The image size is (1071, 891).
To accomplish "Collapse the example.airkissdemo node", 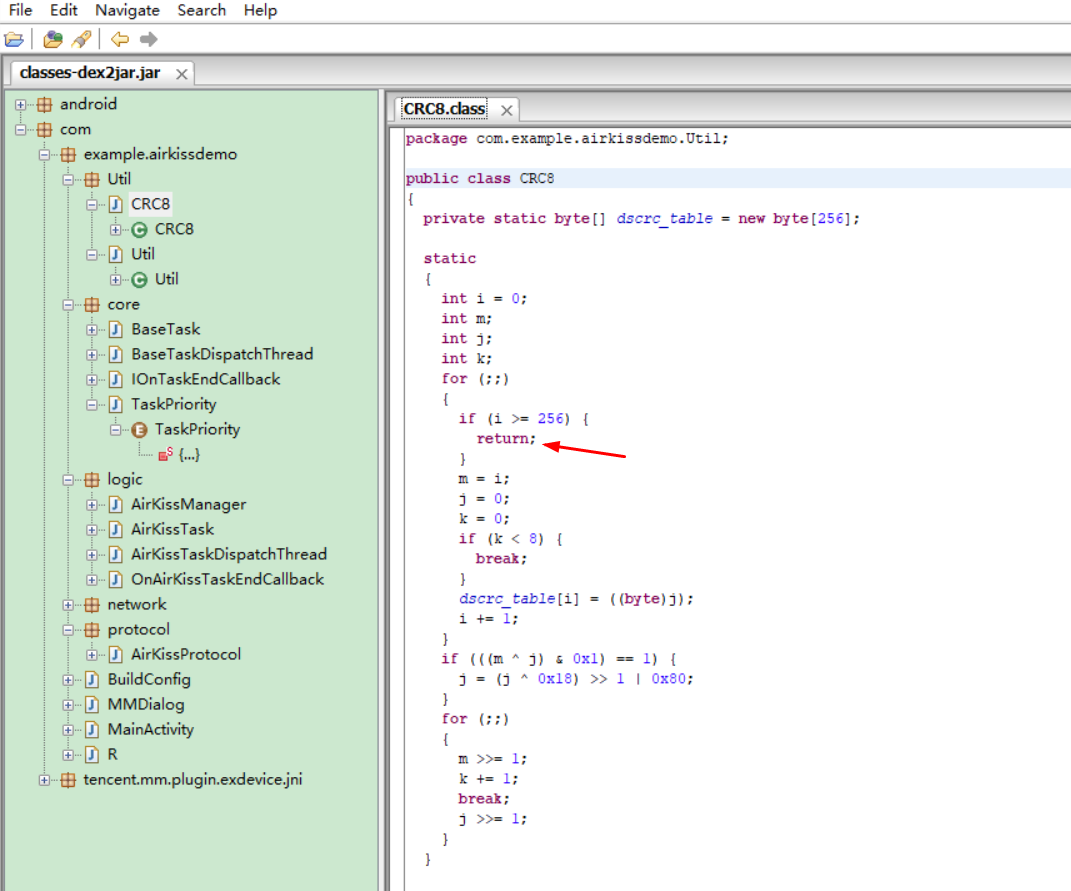I will 44,155.
